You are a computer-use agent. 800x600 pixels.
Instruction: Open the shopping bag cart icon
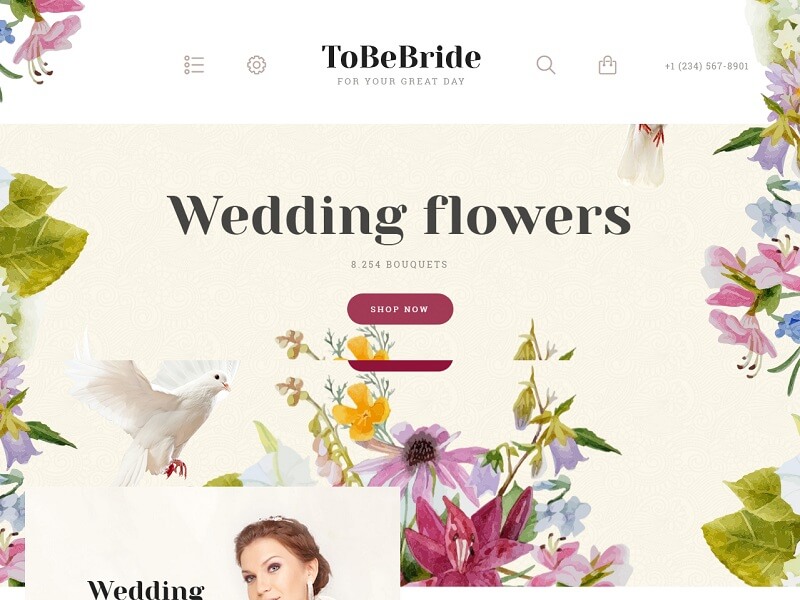click(607, 65)
